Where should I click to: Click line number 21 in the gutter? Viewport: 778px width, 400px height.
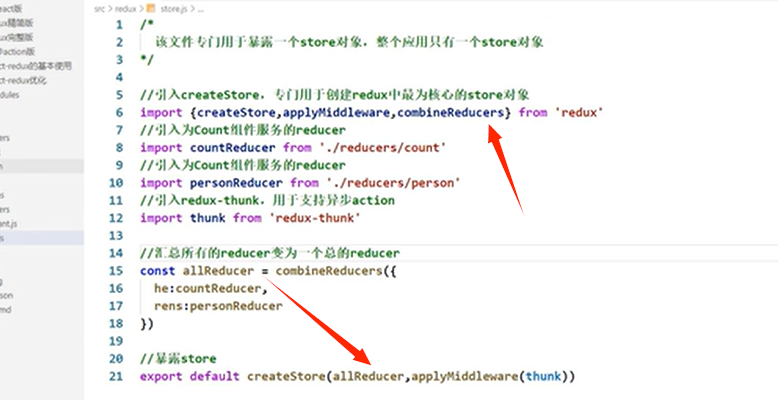point(116,376)
